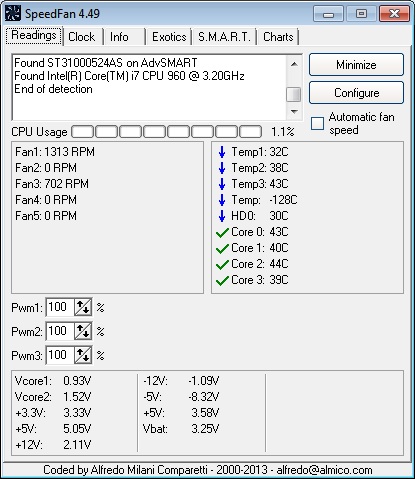
Task: Click the Pwm1 up/down stepper arrows
Action: 83,307
